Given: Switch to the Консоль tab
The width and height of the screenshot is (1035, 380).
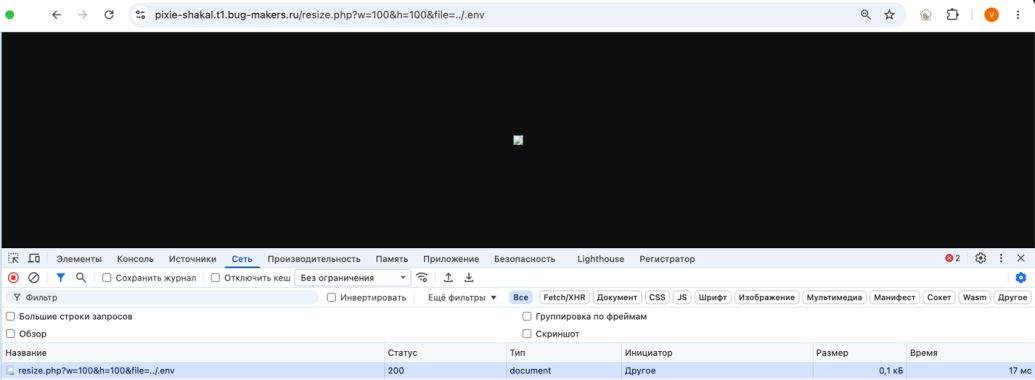Looking at the screenshot, I should click(x=135, y=259).
